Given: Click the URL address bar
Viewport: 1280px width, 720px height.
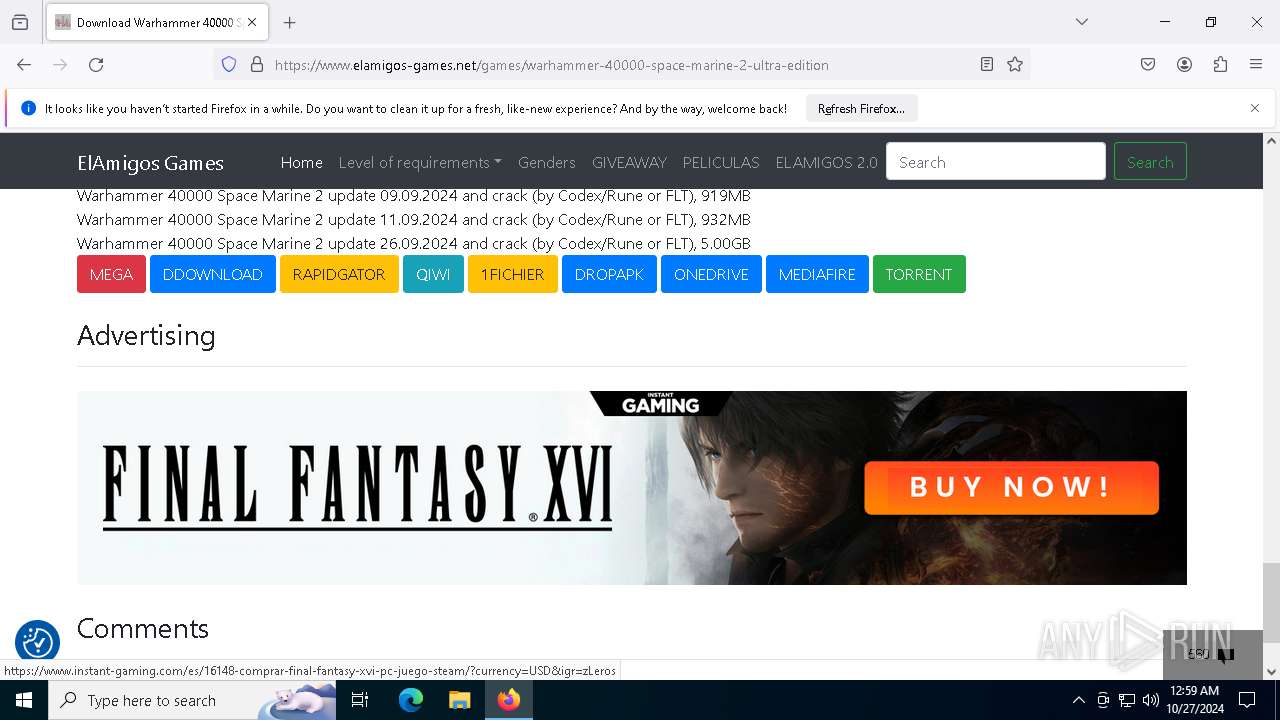Looking at the screenshot, I should pos(620,65).
